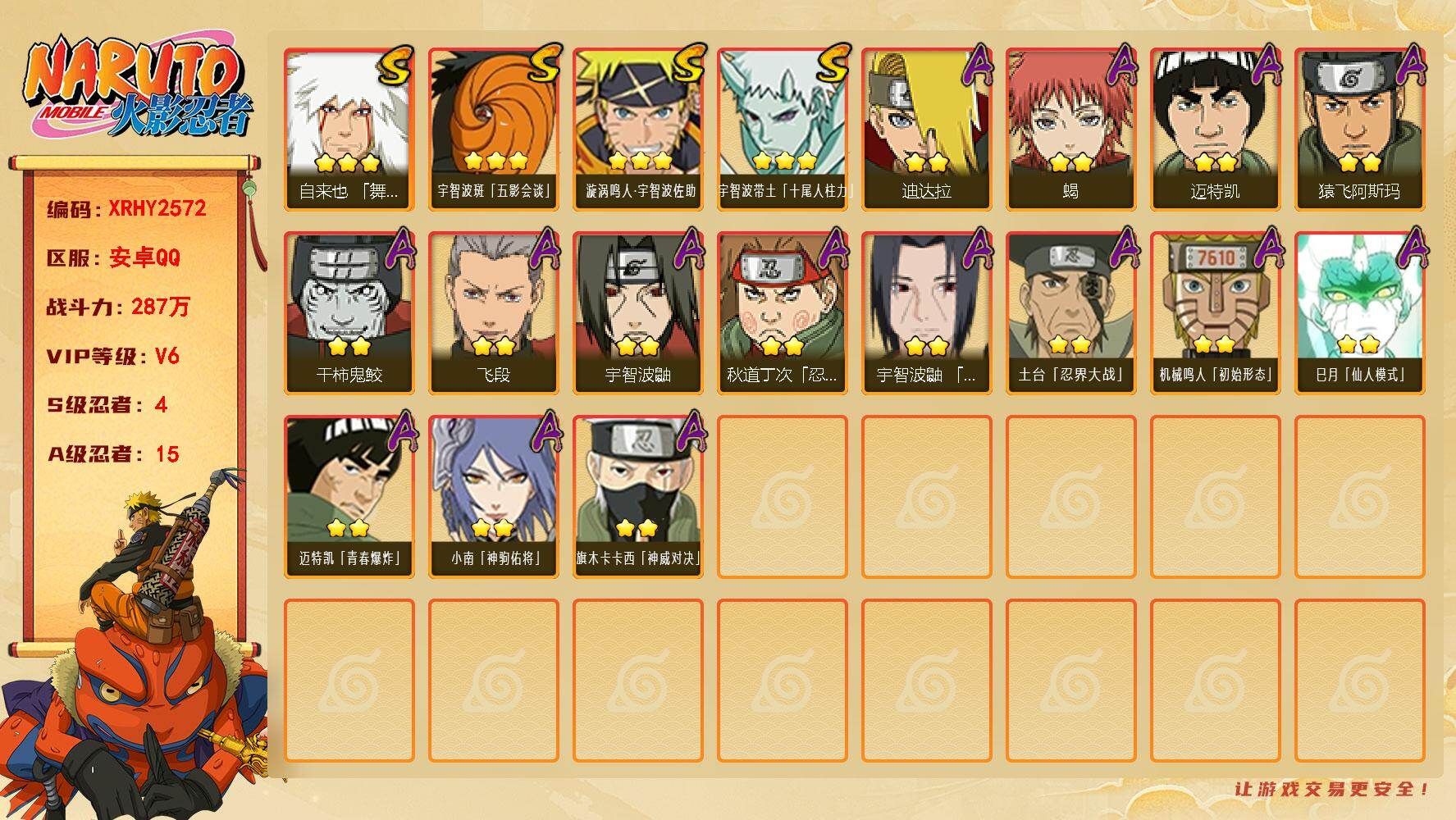Select the 小南「神驹佑将」 card
1456x820 pixels.
[x=494, y=497]
